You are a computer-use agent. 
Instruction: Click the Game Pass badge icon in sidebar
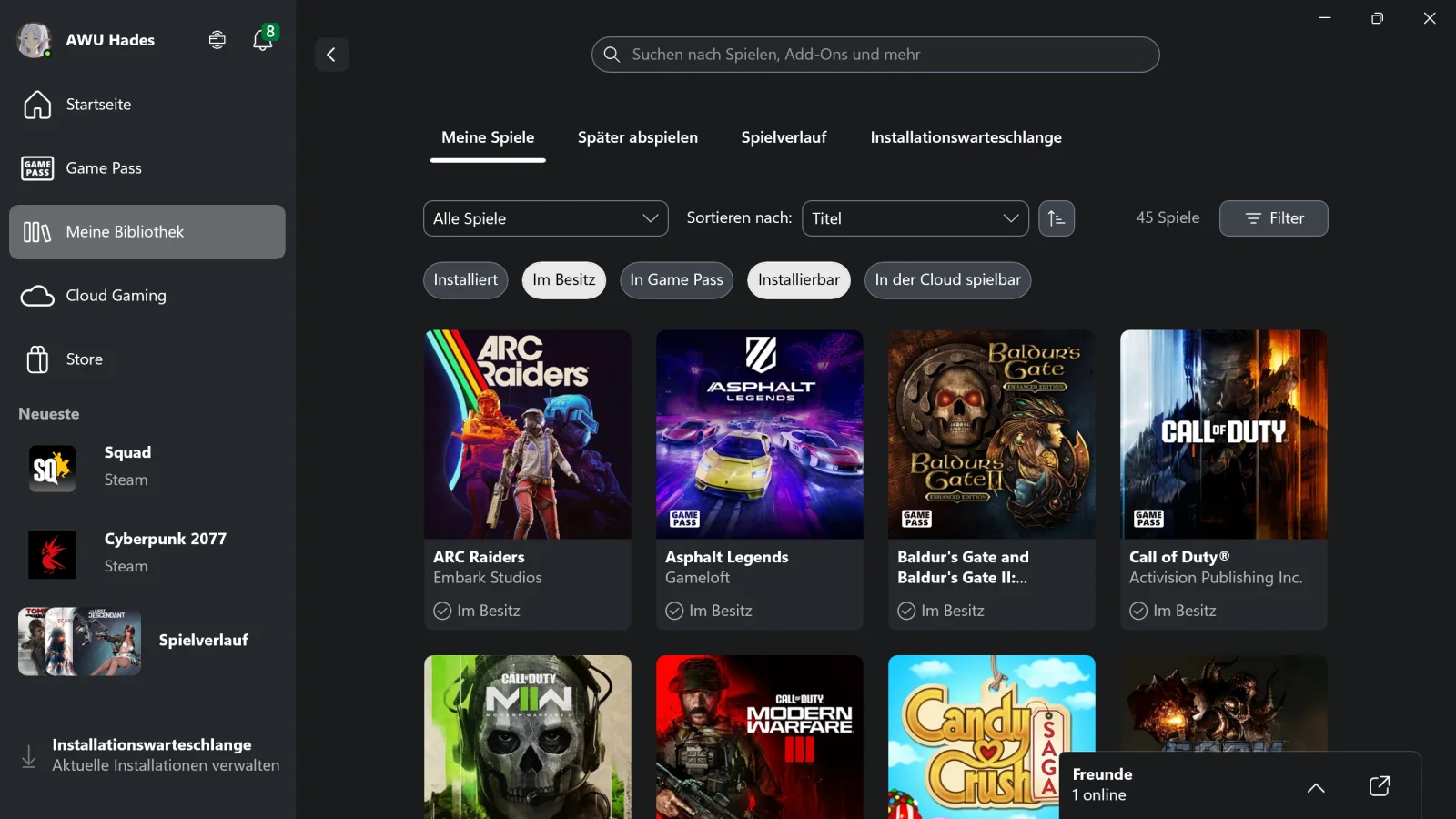tap(37, 168)
